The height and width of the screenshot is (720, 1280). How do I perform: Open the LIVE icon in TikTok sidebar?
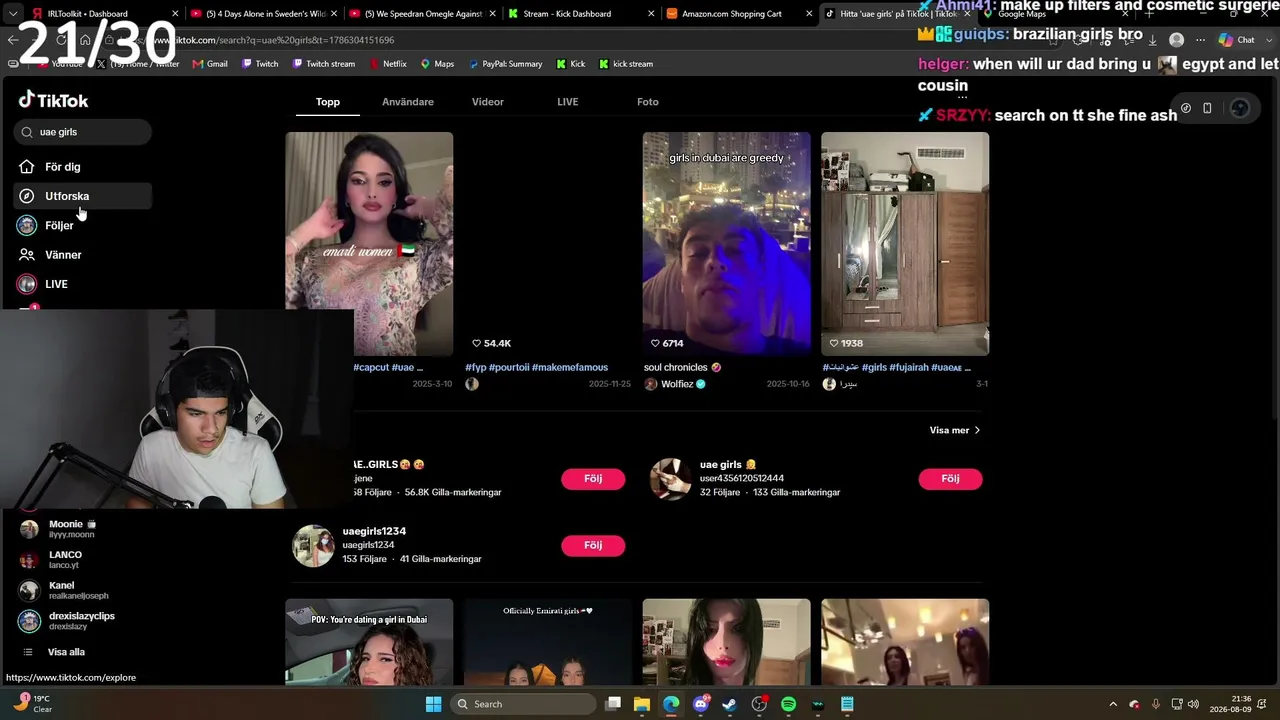coord(27,284)
